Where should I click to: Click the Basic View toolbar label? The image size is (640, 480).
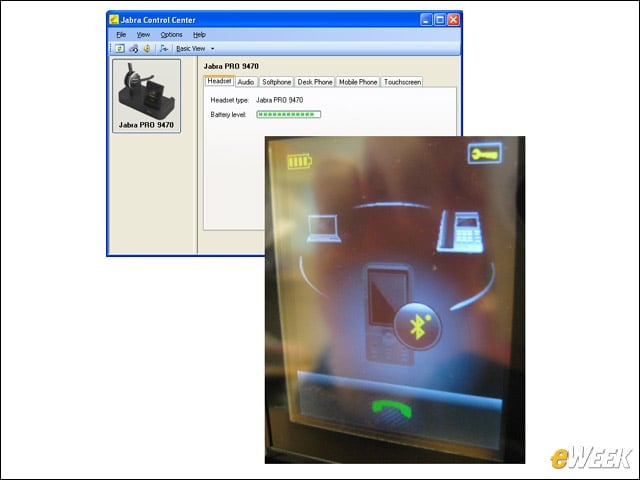tap(190, 49)
